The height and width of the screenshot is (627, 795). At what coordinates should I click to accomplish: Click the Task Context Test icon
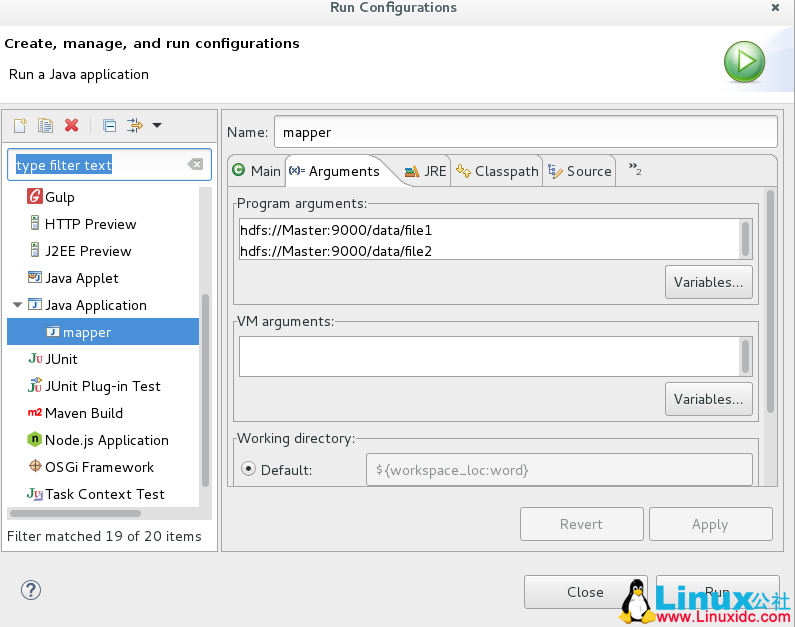[35, 493]
